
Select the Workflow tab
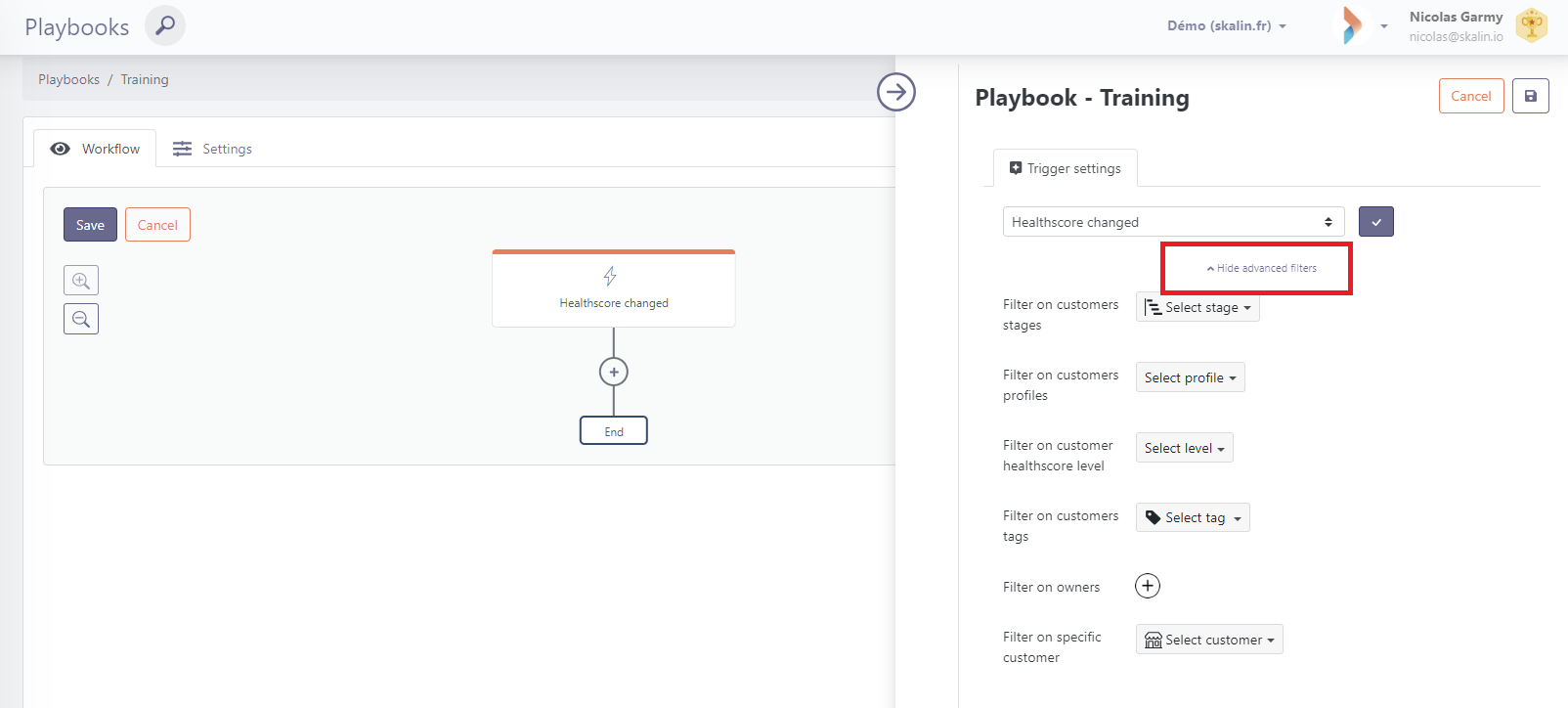point(96,149)
